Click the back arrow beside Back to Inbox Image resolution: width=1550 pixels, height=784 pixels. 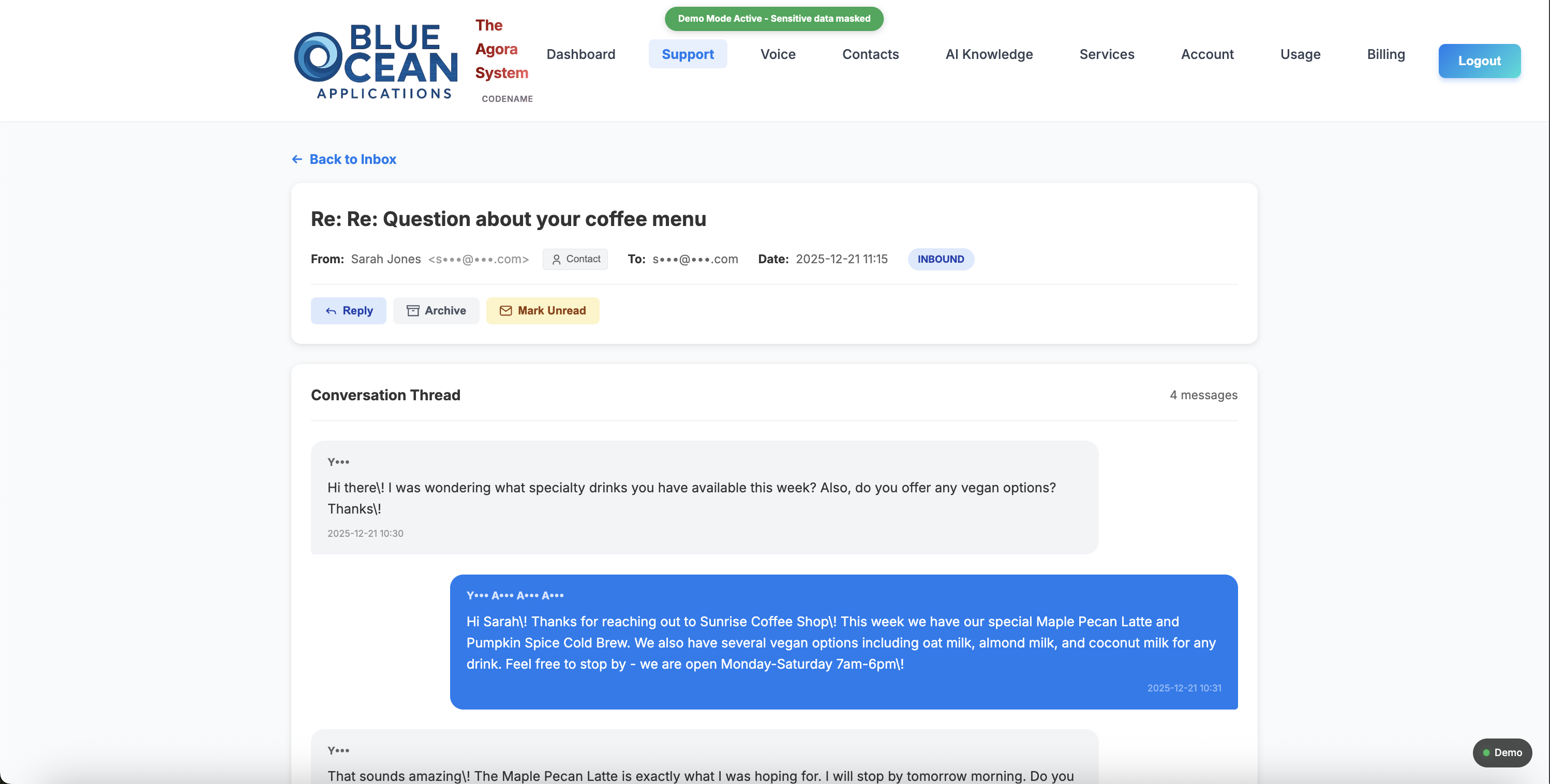296,159
